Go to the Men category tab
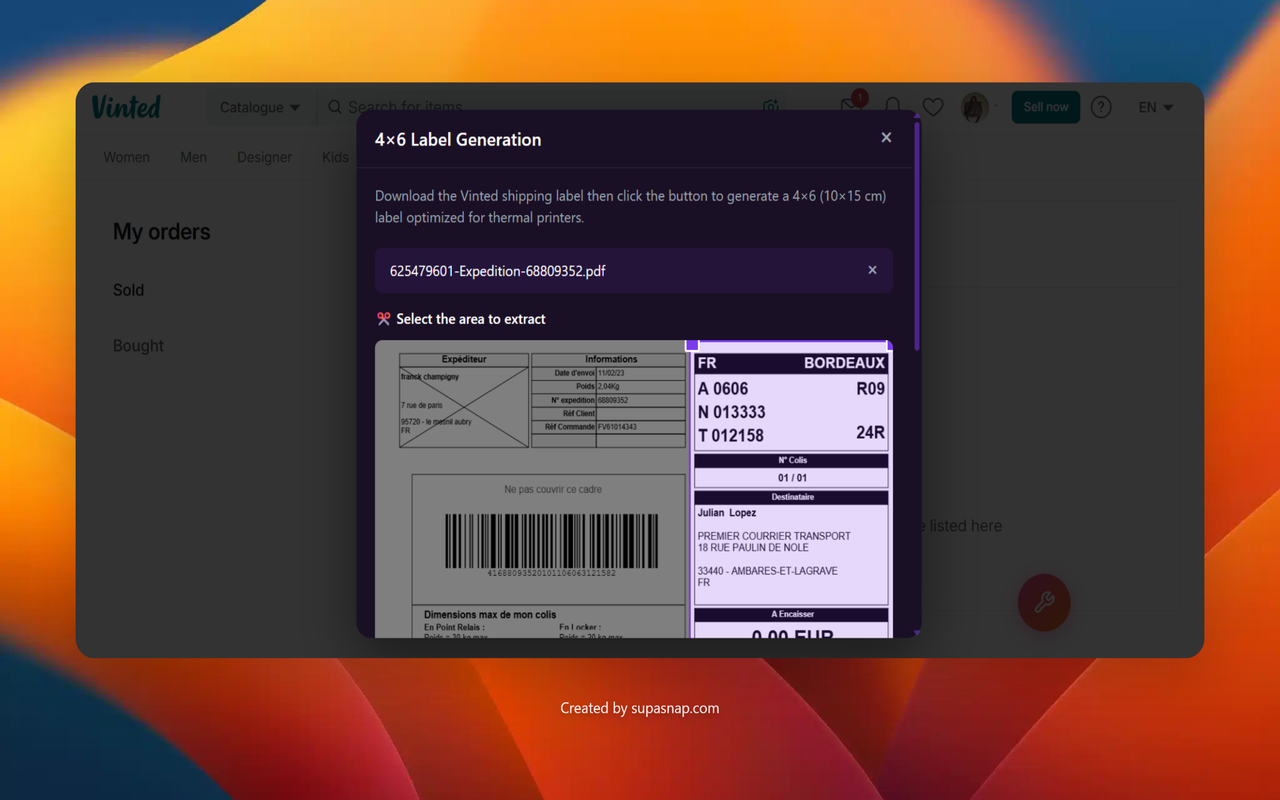This screenshot has height=800, width=1280. click(193, 157)
